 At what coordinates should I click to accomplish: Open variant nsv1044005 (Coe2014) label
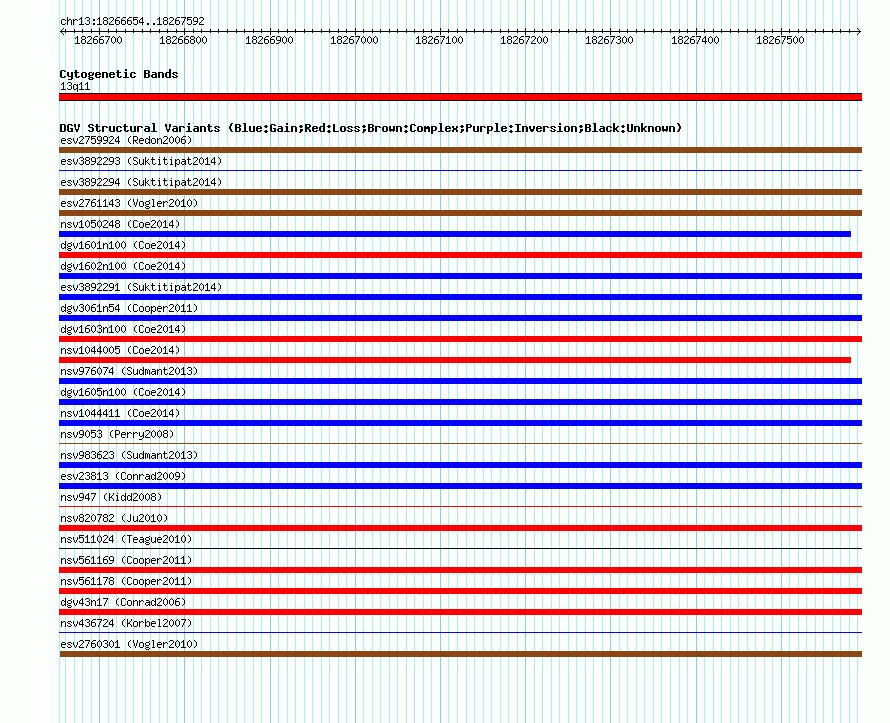point(120,350)
